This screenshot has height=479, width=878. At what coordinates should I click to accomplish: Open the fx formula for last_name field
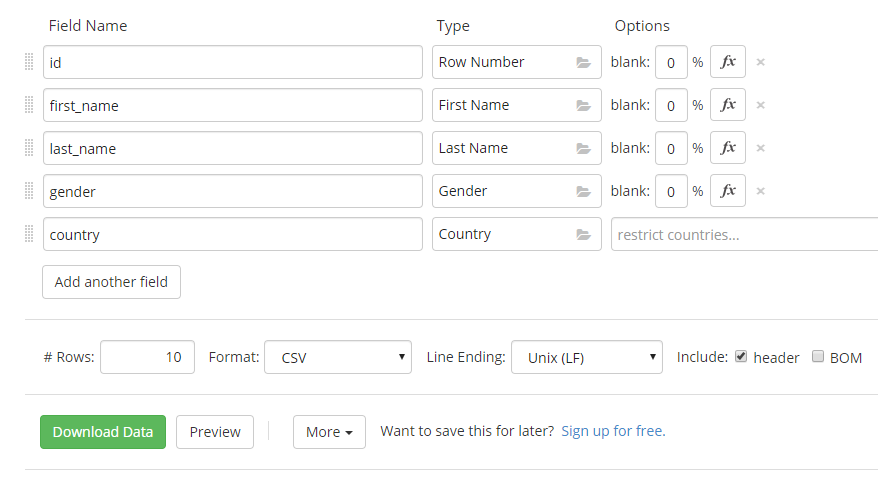[727, 148]
